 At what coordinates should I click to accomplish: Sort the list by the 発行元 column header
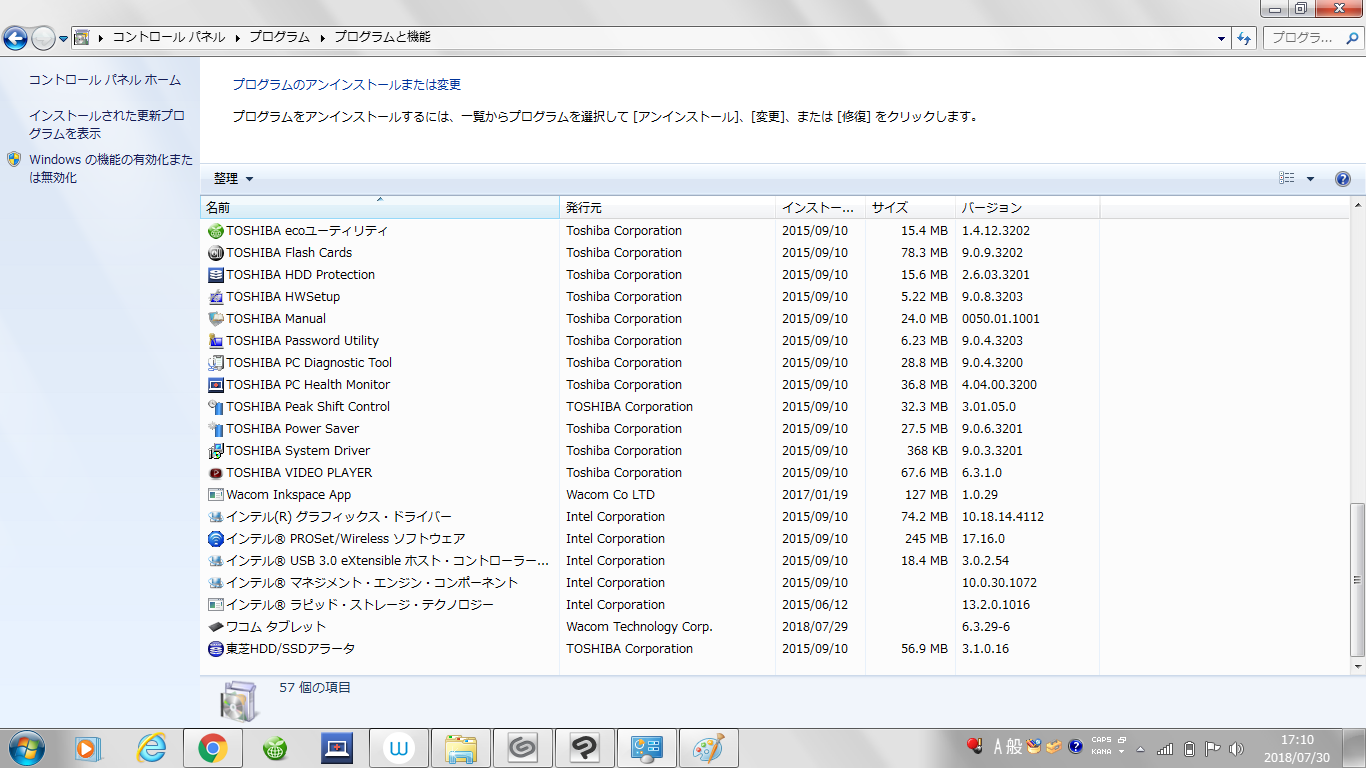pos(668,208)
